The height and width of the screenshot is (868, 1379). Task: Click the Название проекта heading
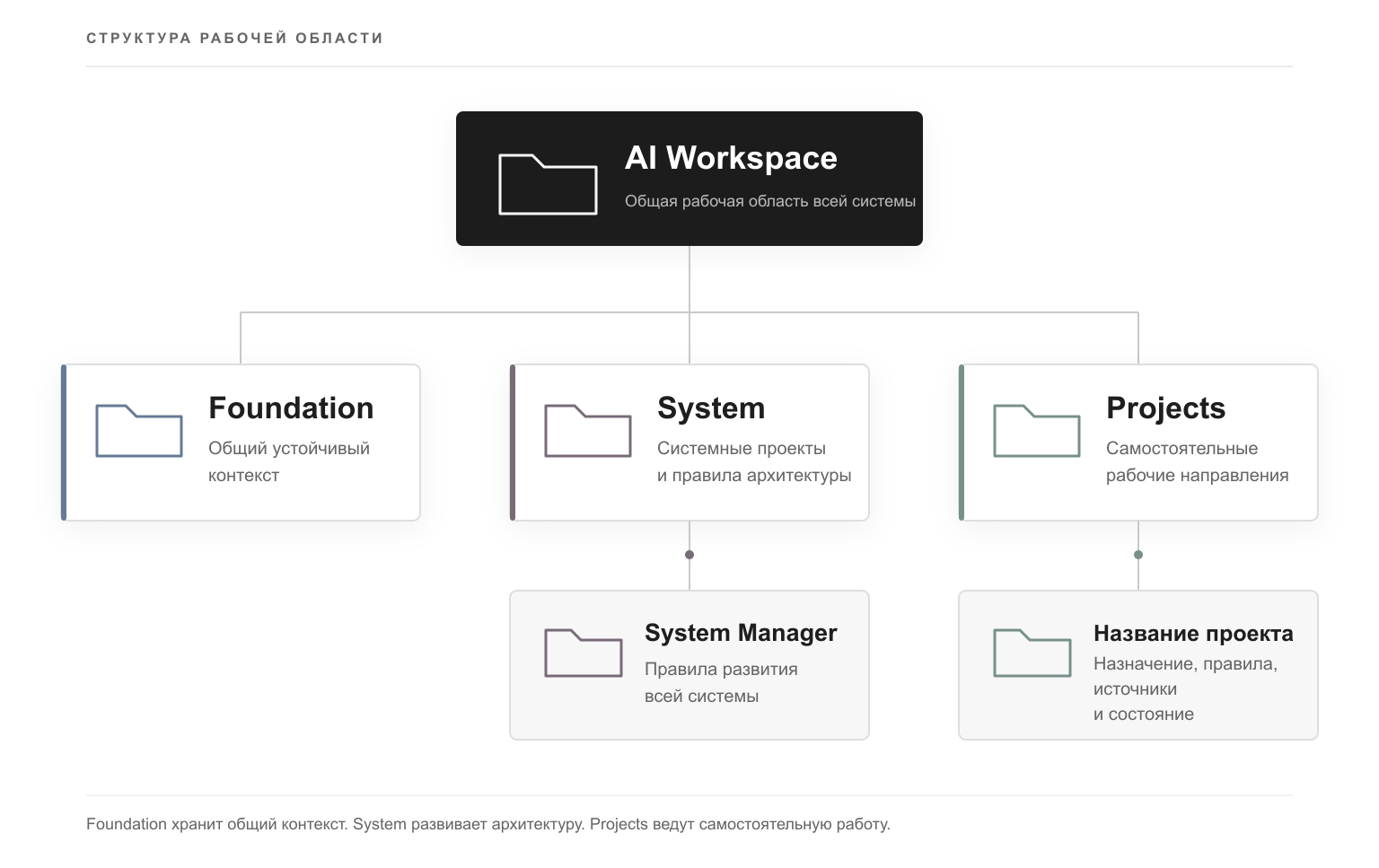(1193, 634)
